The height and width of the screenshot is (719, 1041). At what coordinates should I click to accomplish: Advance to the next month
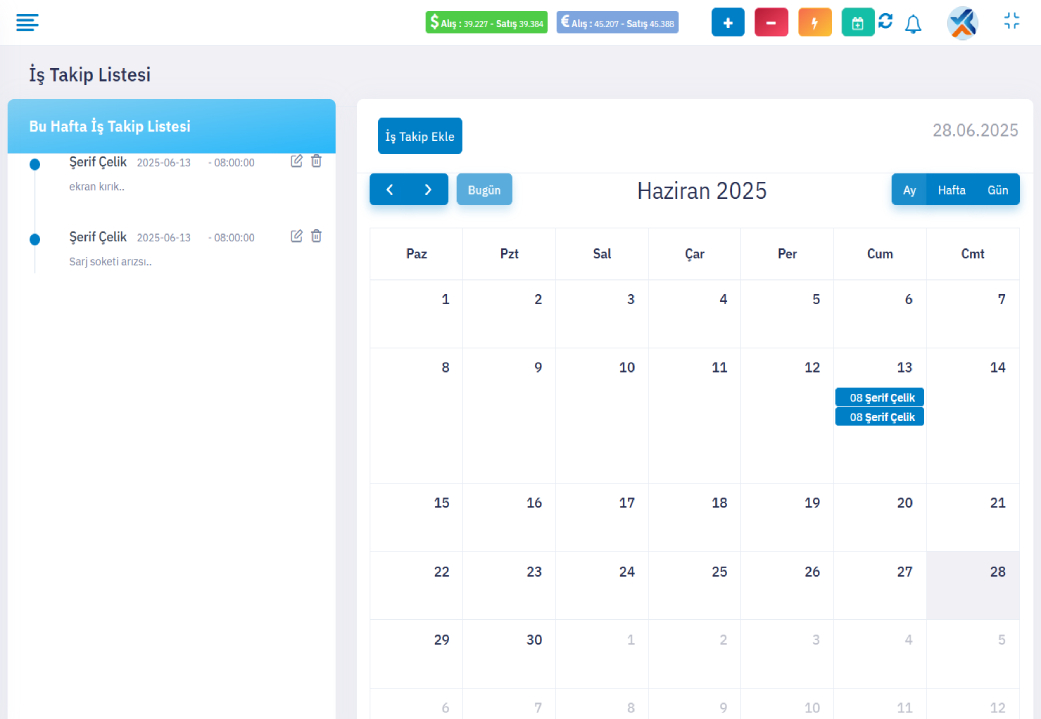pos(428,189)
